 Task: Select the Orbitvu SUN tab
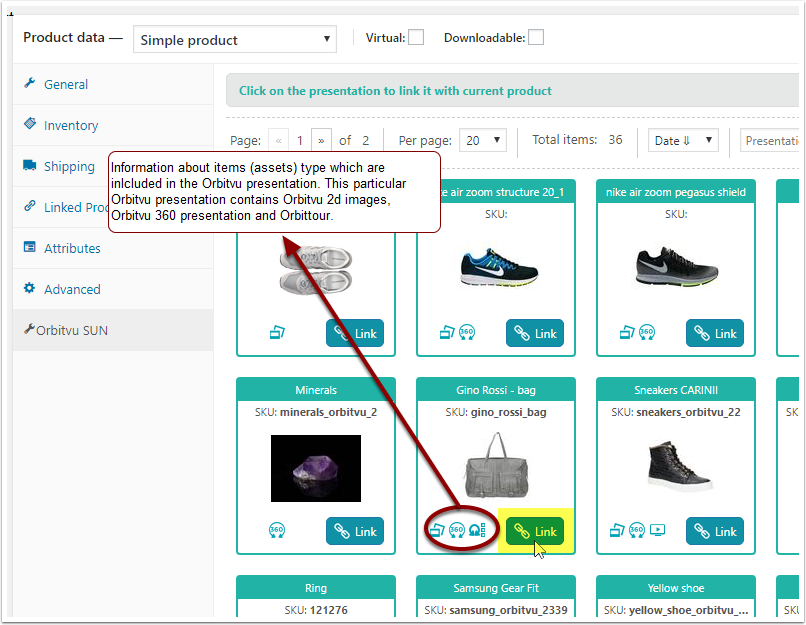pos(113,330)
